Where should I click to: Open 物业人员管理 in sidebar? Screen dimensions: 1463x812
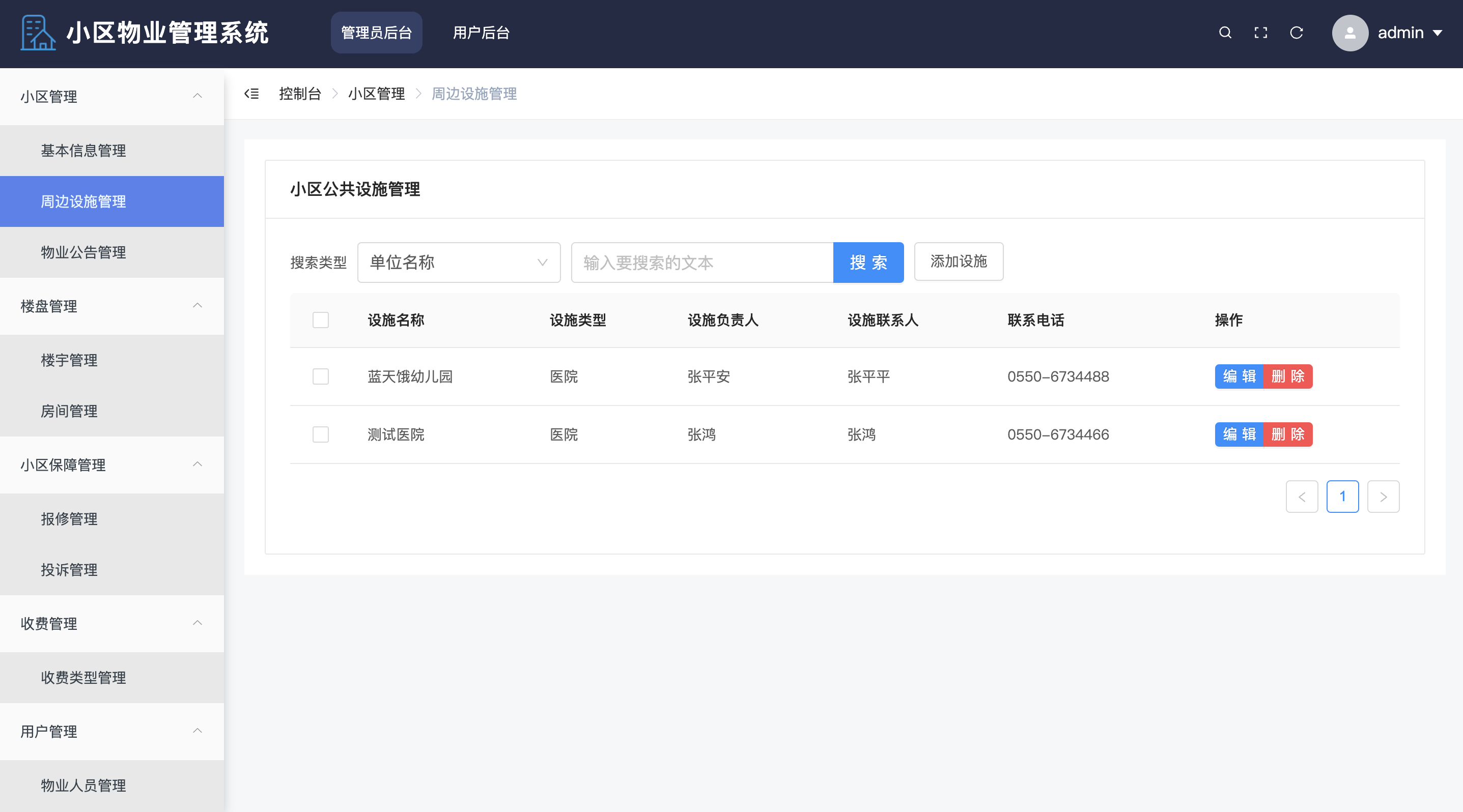[x=112, y=786]
